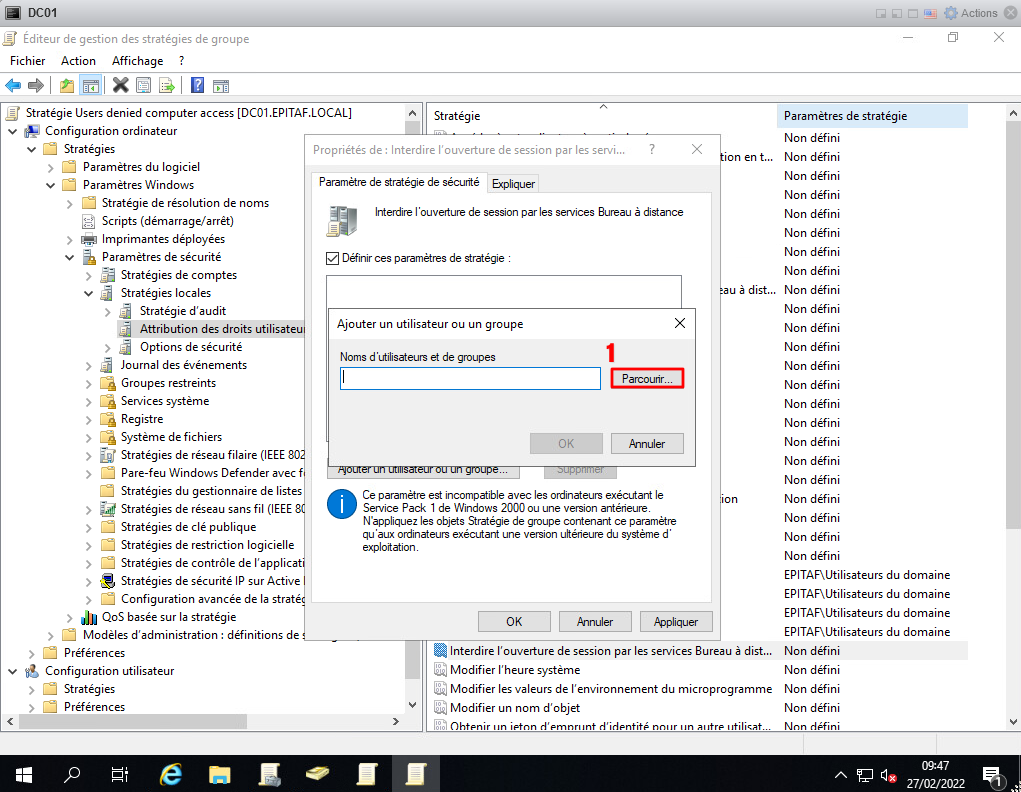The image size is (1021, 792).
Task: Click the back arrow toolbar icon
Action: 13,86
